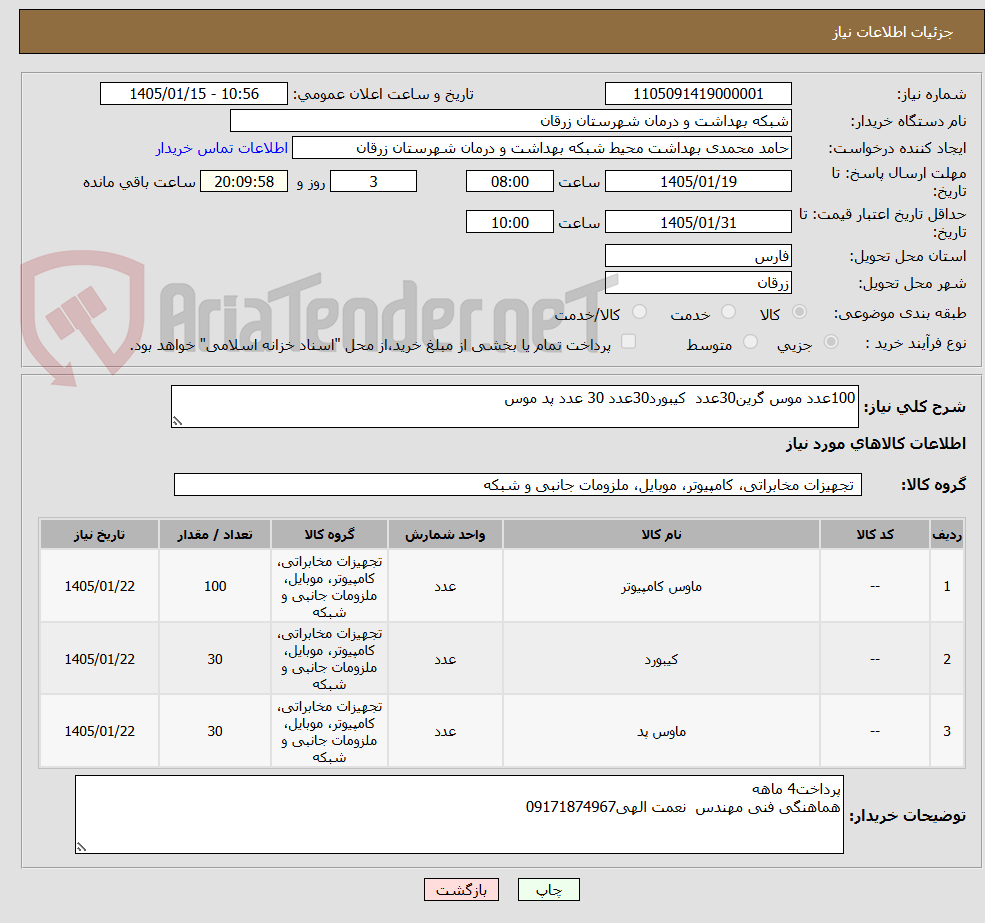Click the ایجاد کننده درخواست field
The image size is (985, 923).
click(541, 148)
